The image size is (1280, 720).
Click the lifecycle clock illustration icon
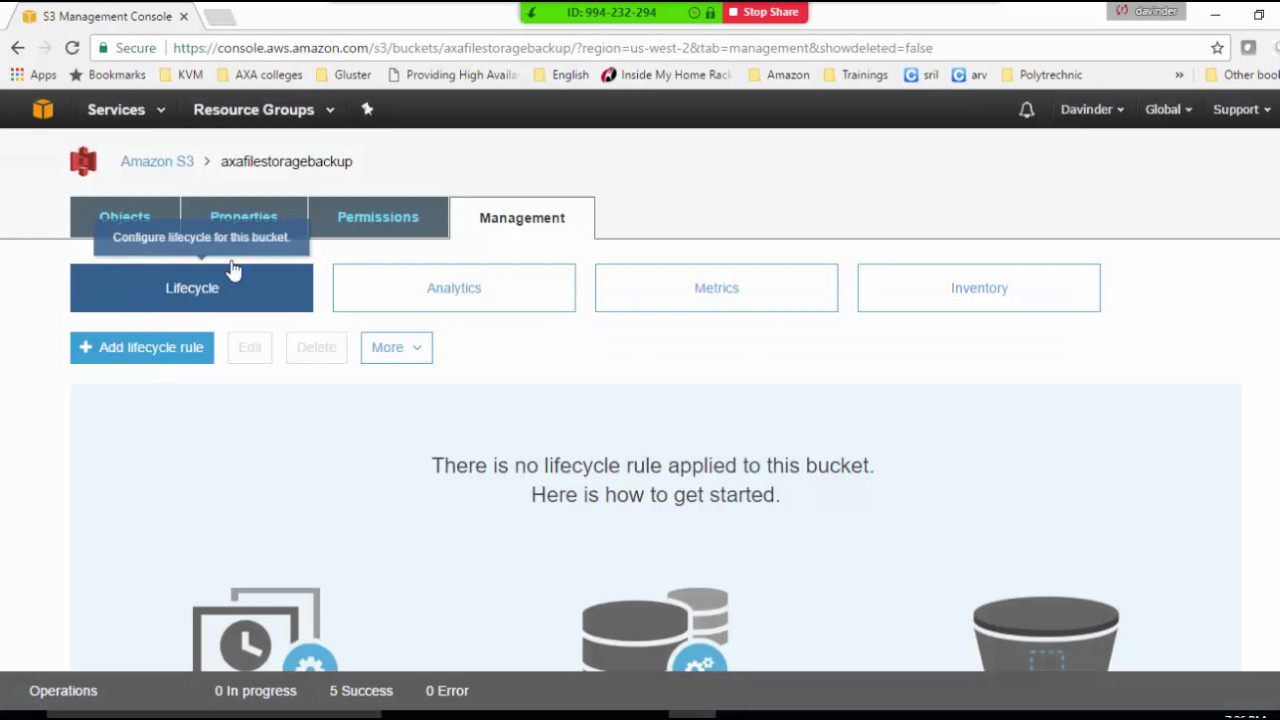265,630
